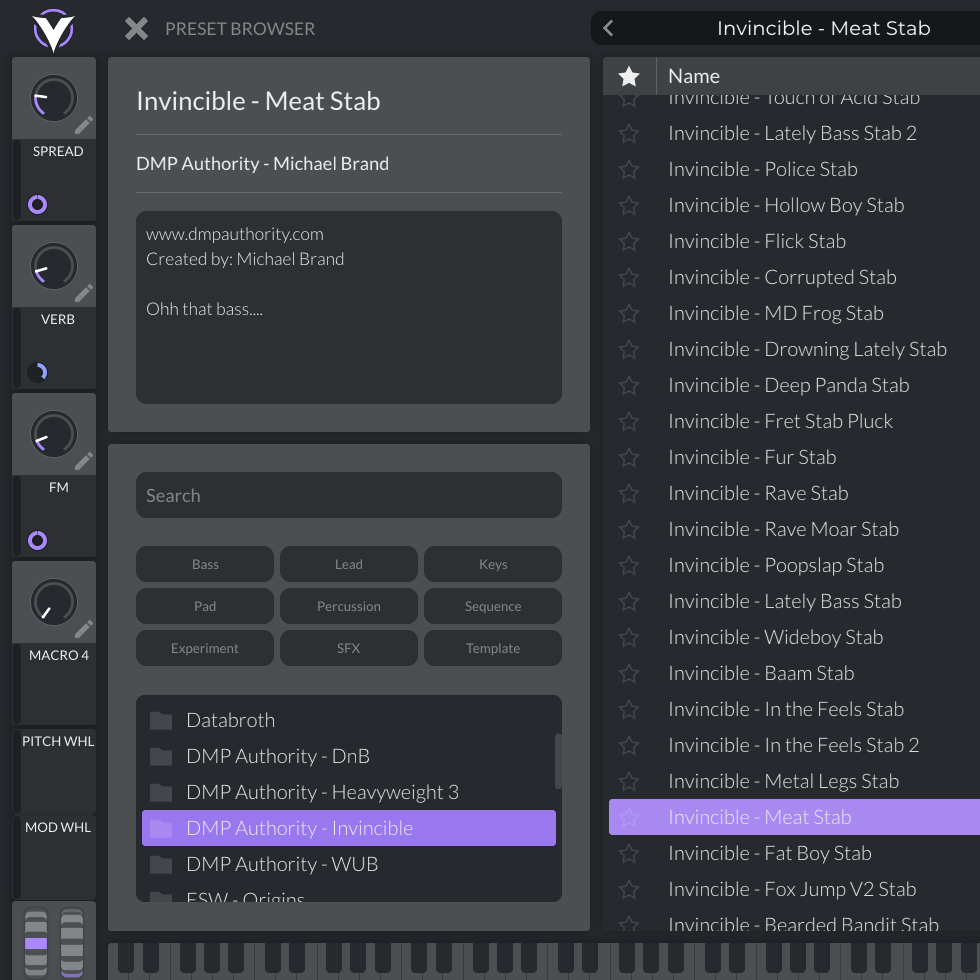Image resolution: width=980 pixels, height=980 pixels.
Task: Click the Vital logo icon
Action: [x=53, y=29]
